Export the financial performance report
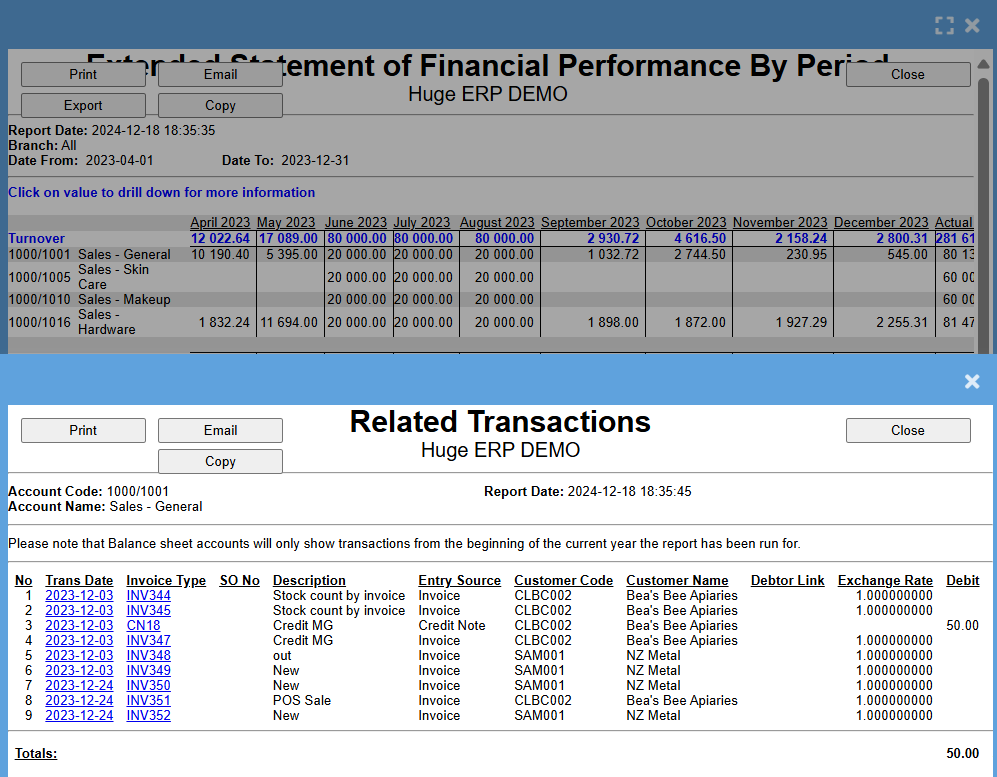Viewport: 997px width, 777px height. (83, 105)
